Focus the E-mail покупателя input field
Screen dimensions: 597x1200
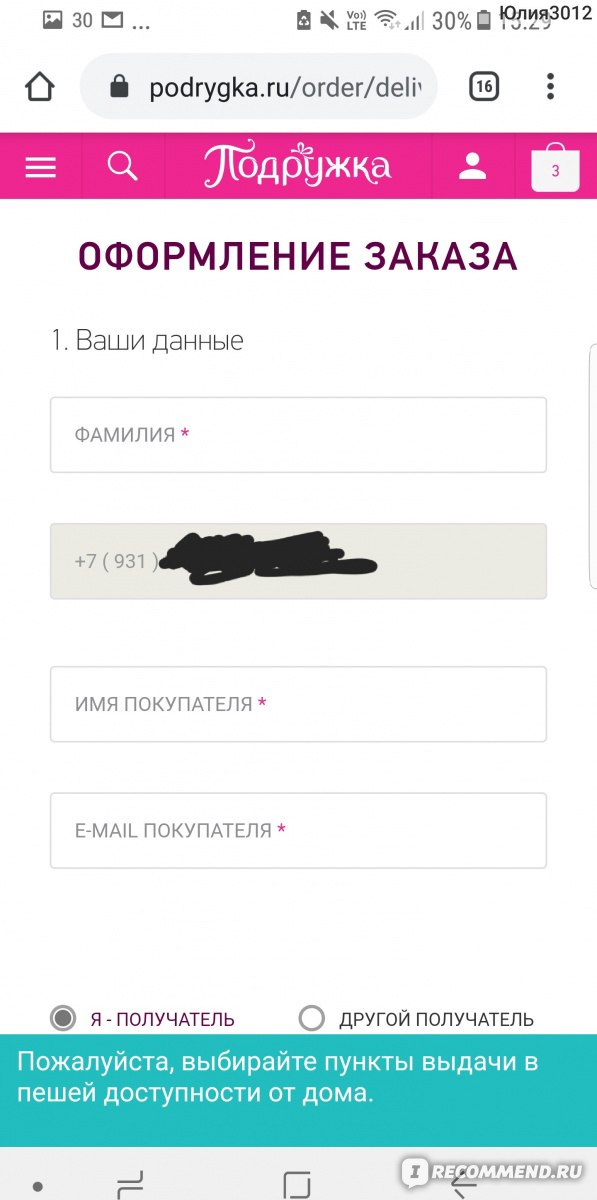298,830
